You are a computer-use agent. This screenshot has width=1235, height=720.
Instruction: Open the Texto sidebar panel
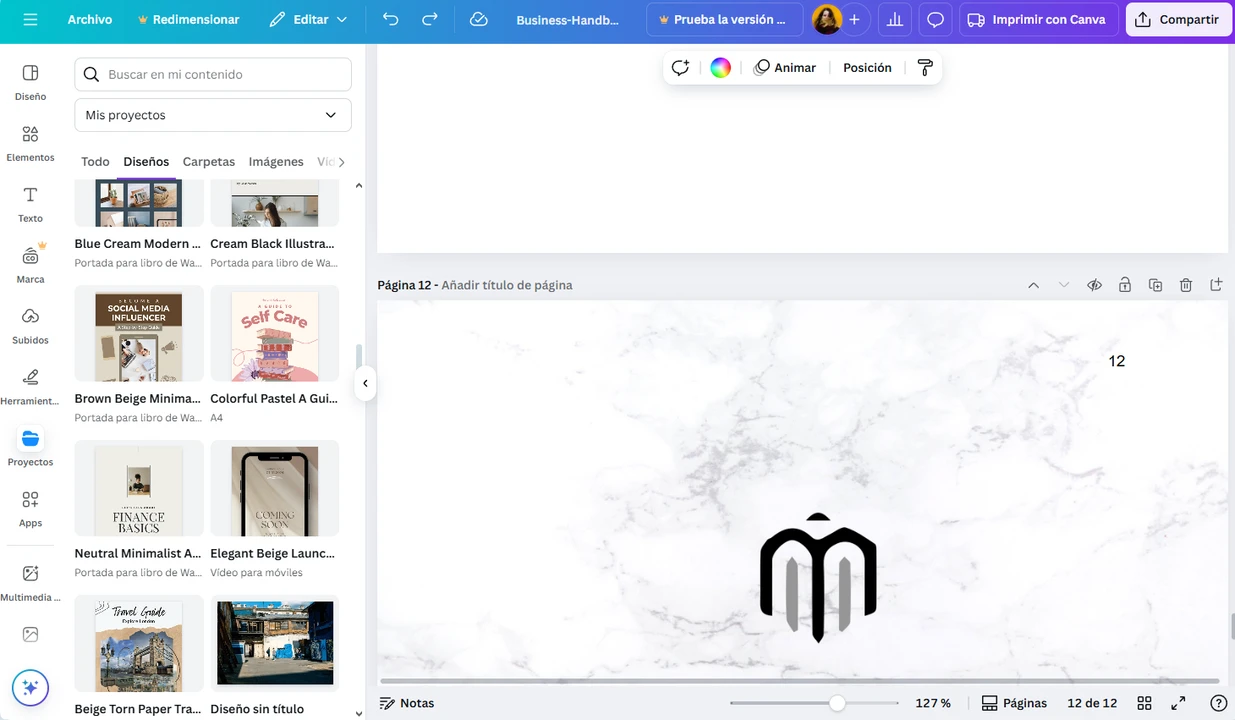pos(30,204)
